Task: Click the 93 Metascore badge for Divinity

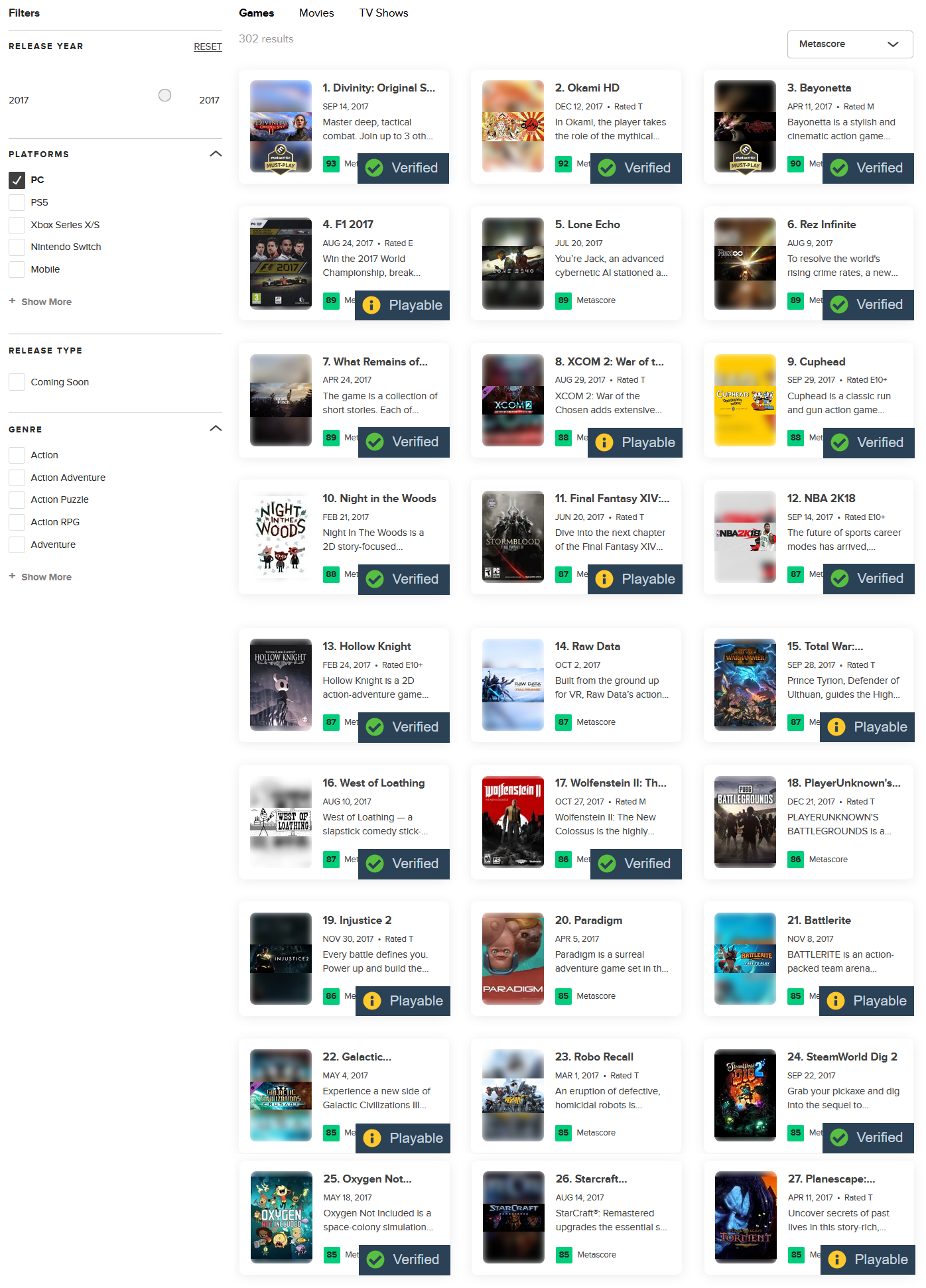Action: [331, 164]
